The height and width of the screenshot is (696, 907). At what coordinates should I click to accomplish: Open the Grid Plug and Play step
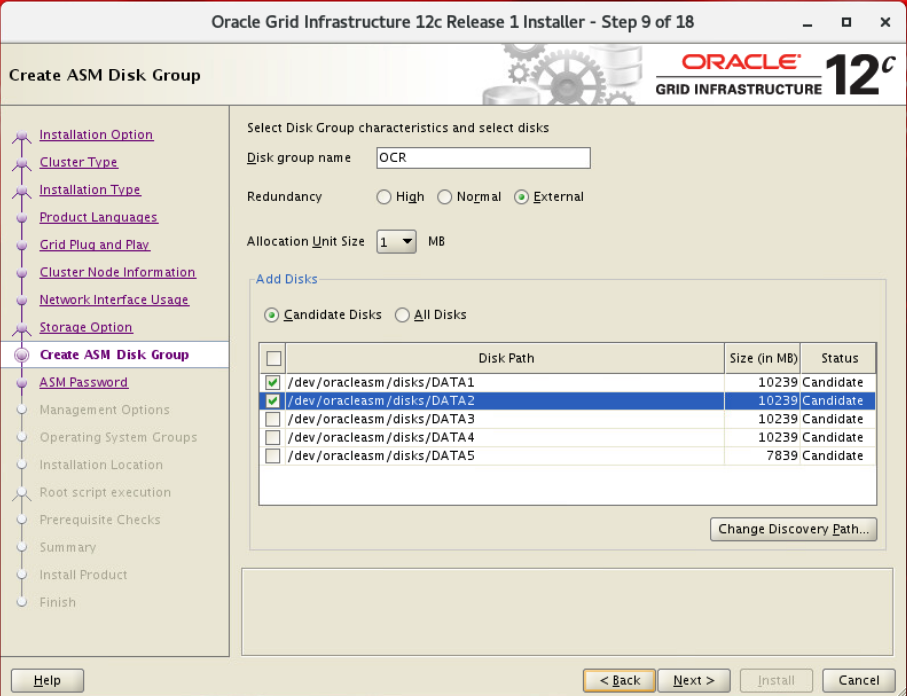(x=94, y=245)
